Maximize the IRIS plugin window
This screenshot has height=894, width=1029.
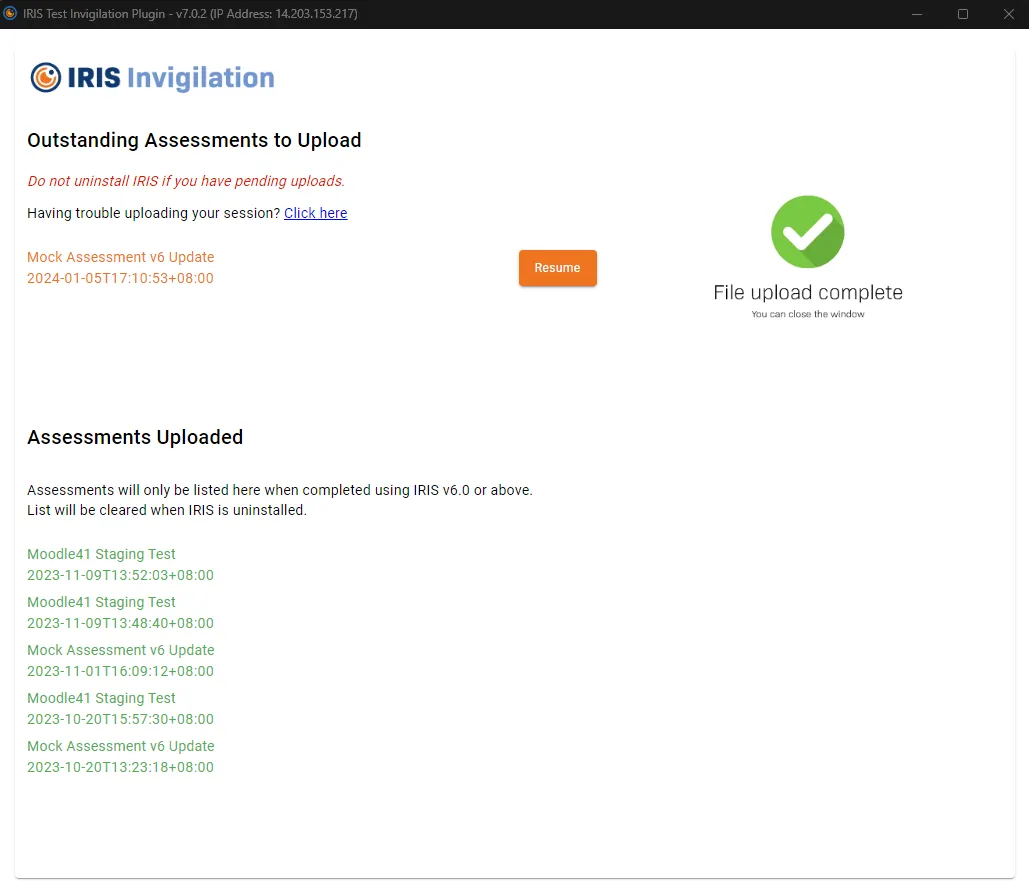962,14
